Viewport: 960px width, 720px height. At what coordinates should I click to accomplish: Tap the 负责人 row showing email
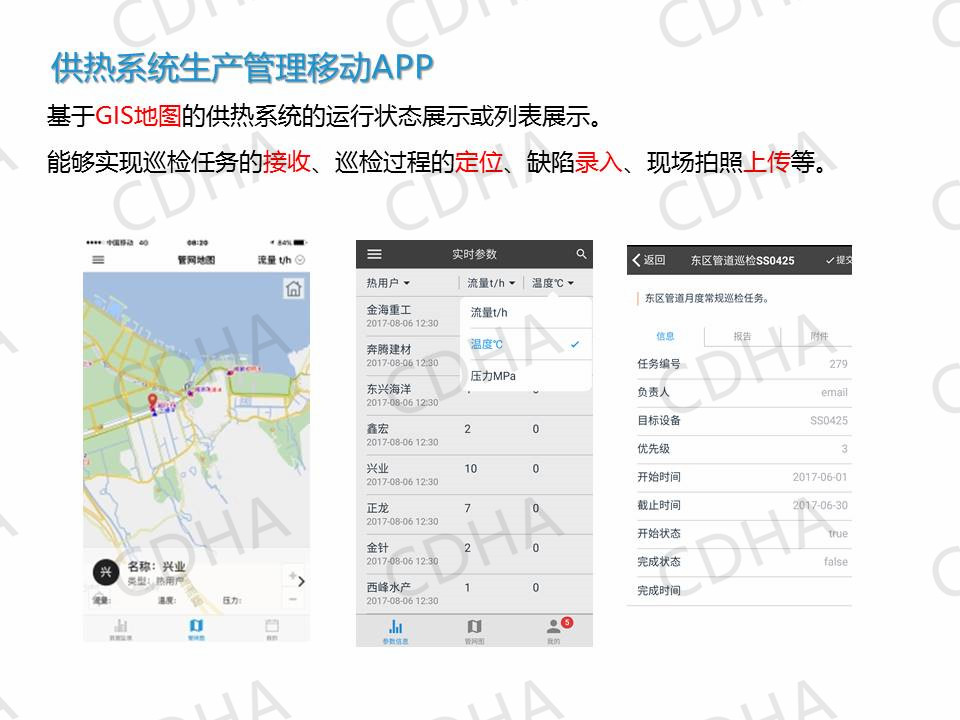tap(740, 392)
